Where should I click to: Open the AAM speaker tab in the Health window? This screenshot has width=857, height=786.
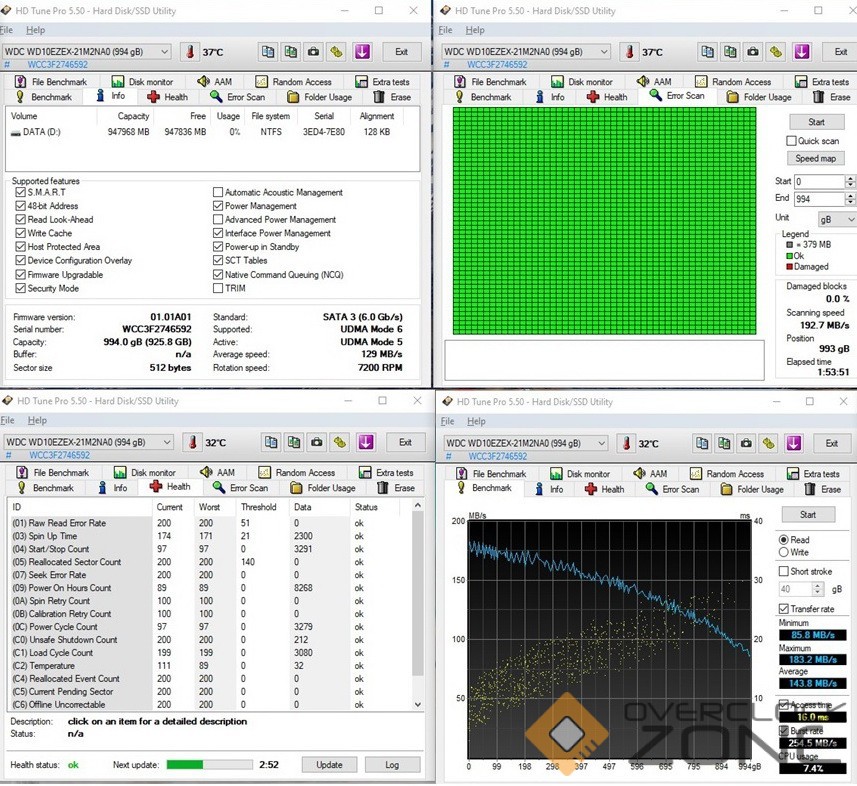click(x=217, y=472)
